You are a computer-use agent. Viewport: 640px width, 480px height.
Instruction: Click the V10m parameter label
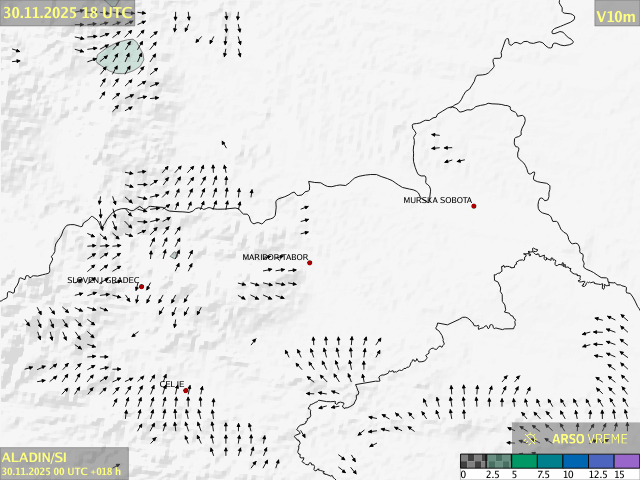point(615,15)
